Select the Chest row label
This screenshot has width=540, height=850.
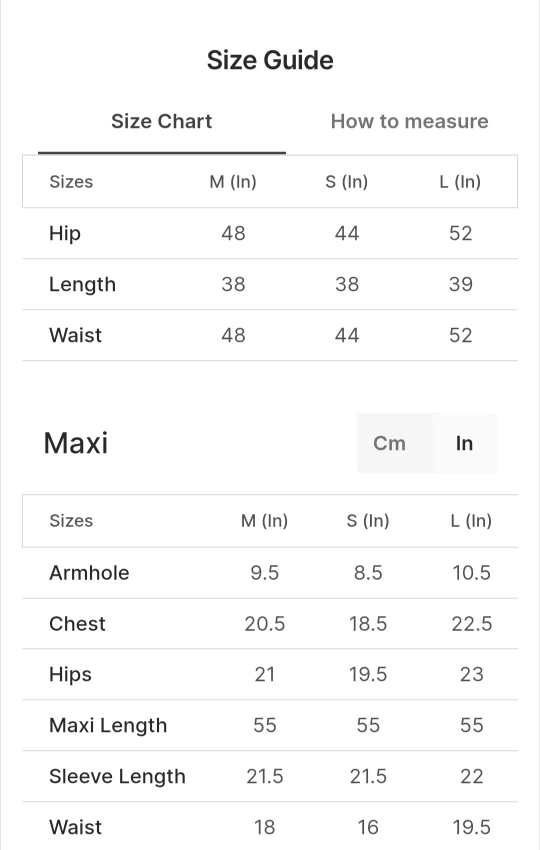78,624
